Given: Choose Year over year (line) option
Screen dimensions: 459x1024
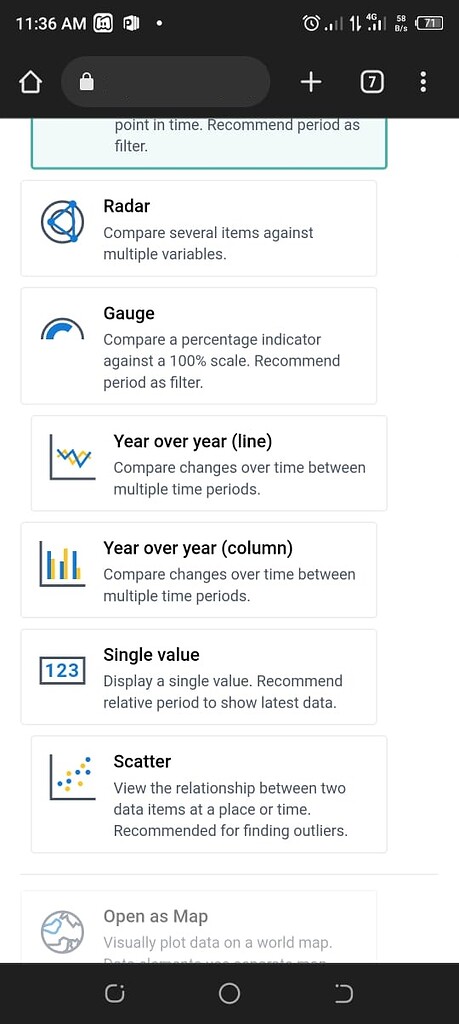Looking at the screenshot, I should [x=209, y=463].
